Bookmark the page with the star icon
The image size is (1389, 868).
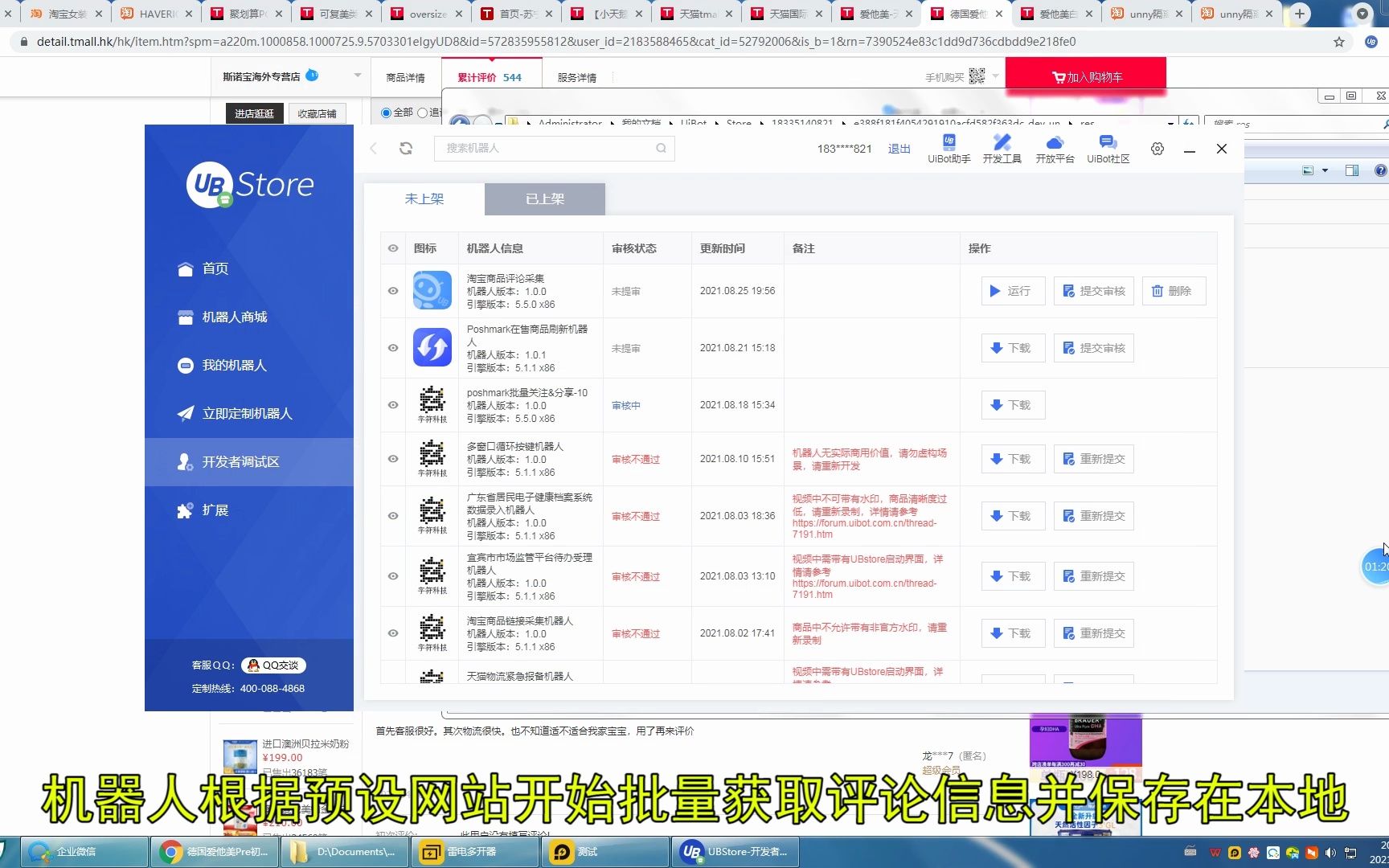click(1339, 42)
